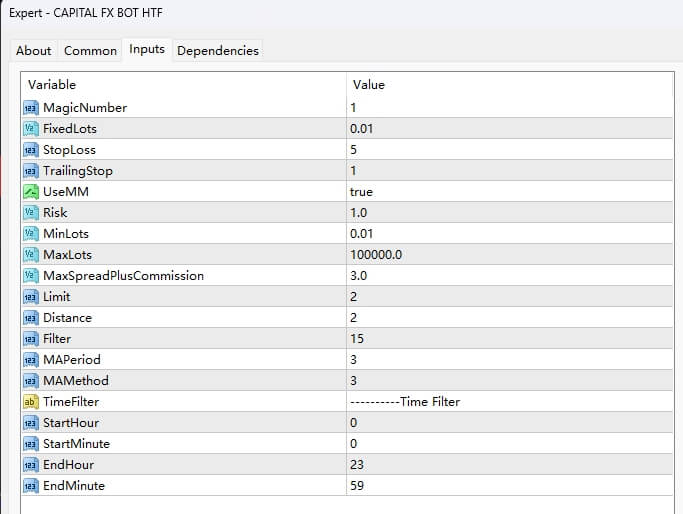Select the MAPeriod variable name
The image size is (683, 514).
pyautogui.click(x=72, y=359)
